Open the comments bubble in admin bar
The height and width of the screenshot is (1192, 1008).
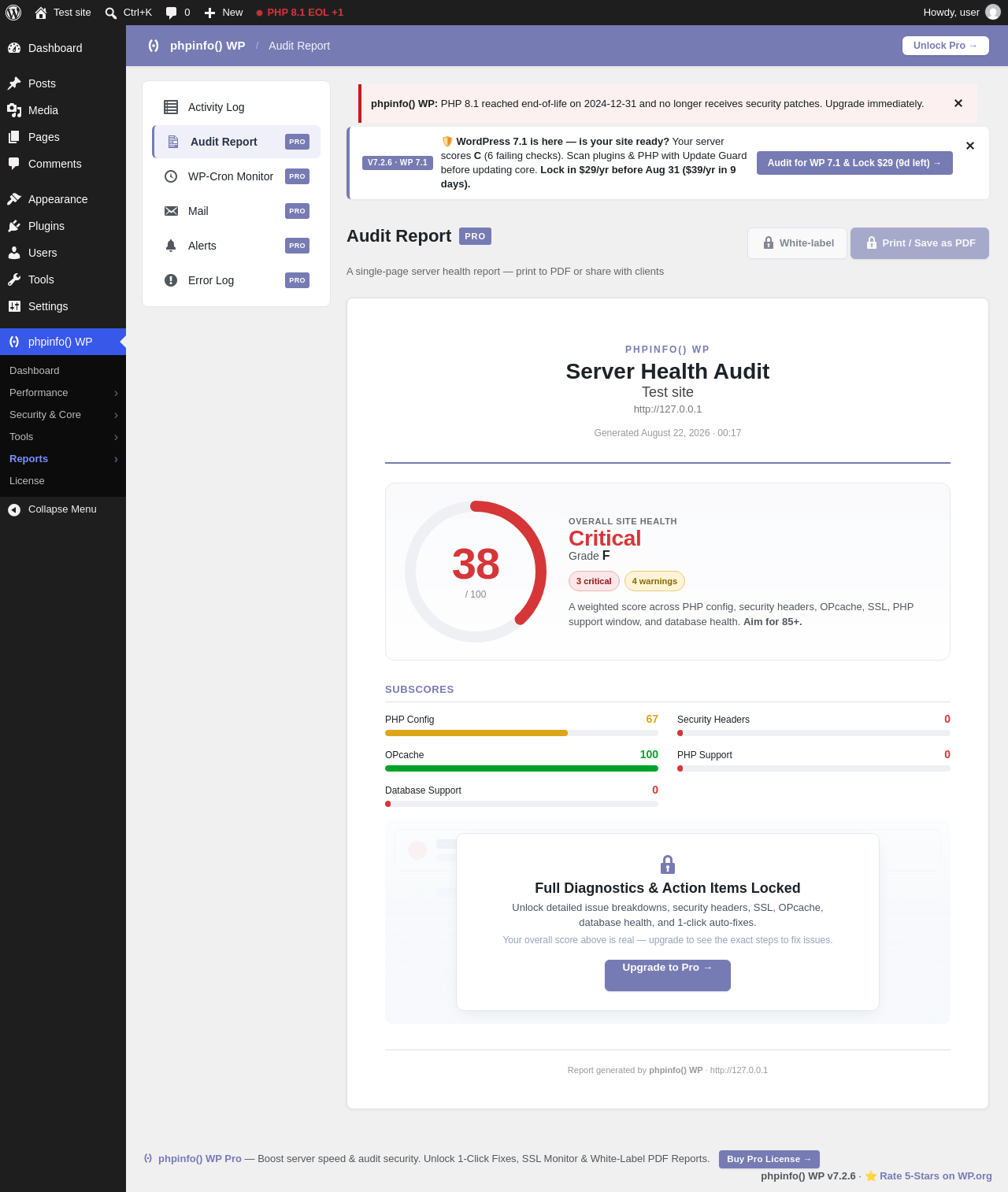coord(172,13)
